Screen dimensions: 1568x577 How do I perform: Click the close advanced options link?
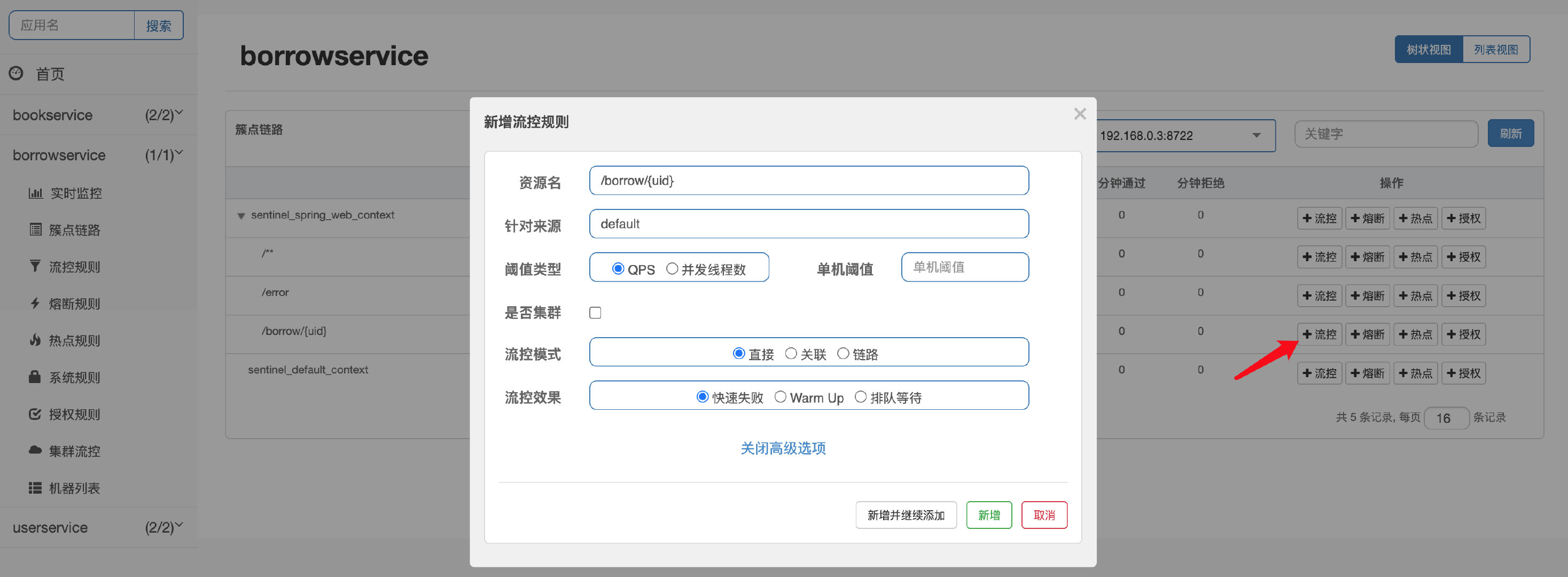pos(783,448)
